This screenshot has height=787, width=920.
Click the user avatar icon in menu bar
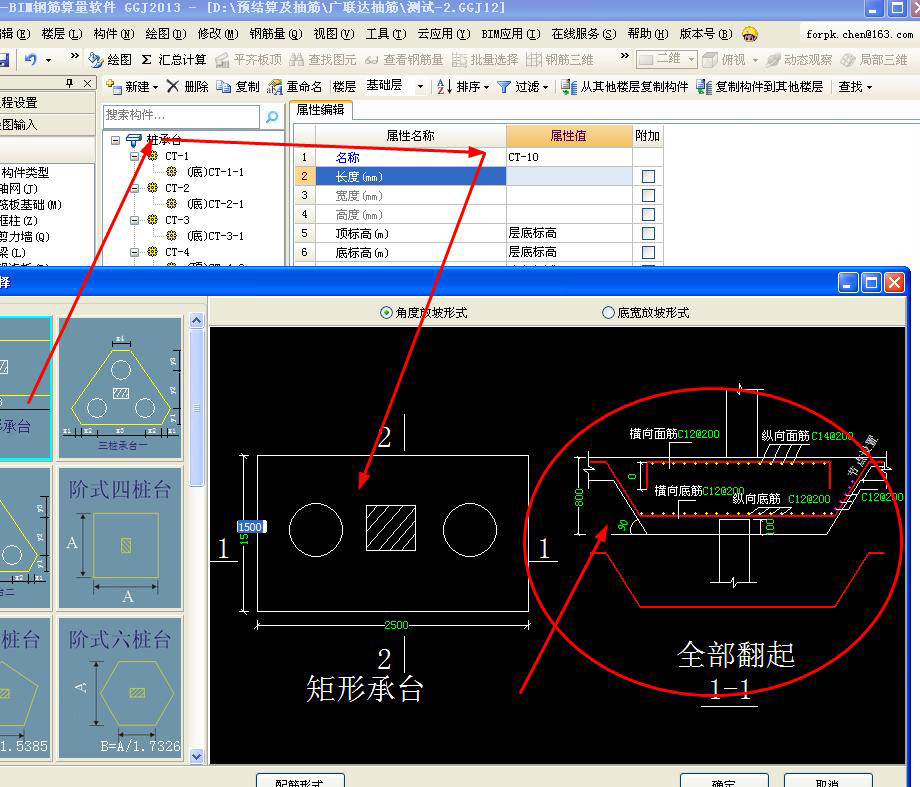tap(749, 34)
